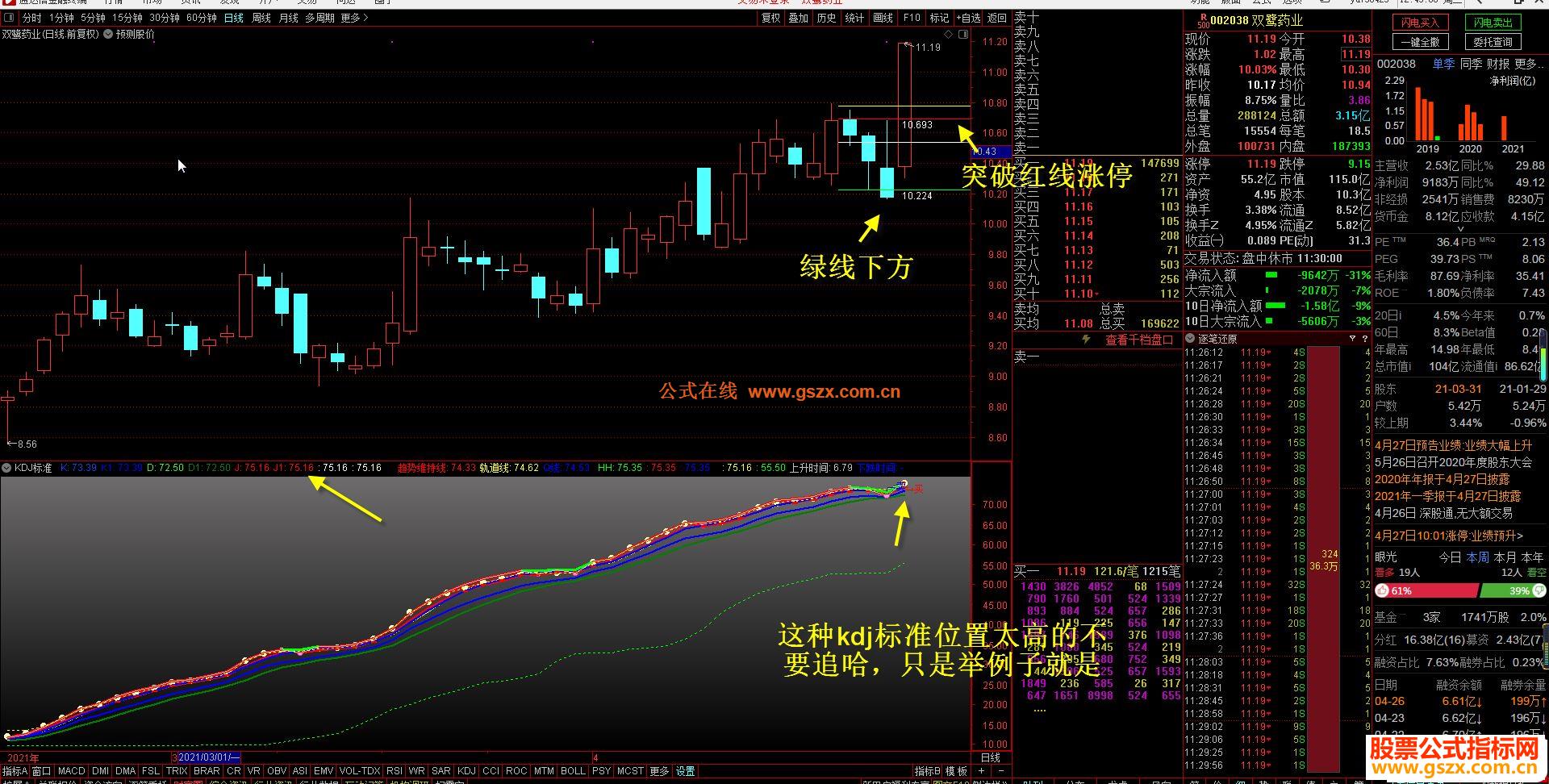Click the 逐笔还原 panel round icon
This screenshot has width=1549, height=784.
tap(1190, 339)
